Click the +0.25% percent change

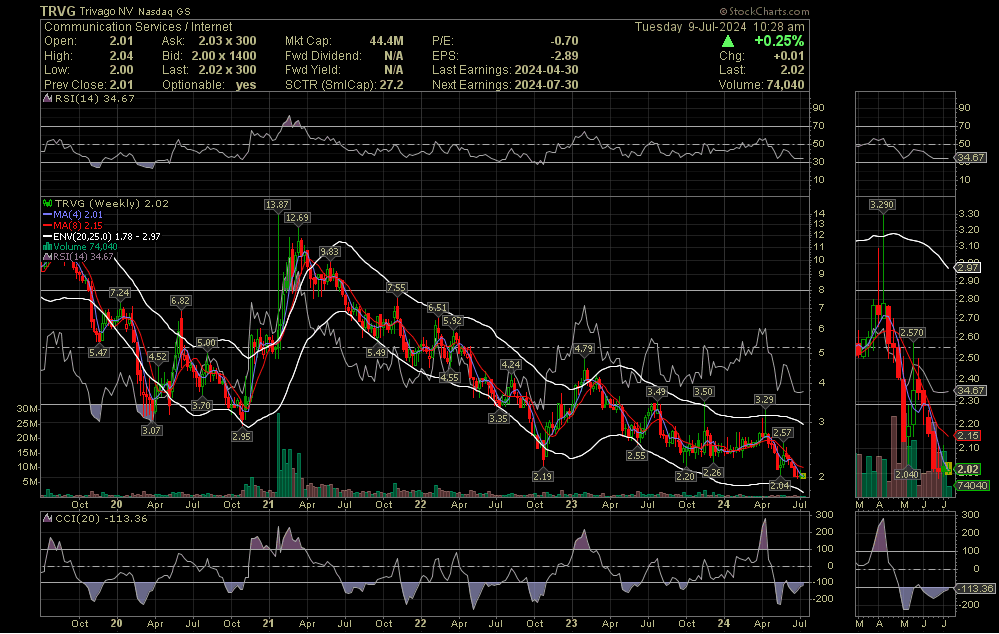pyautogui.click(x=779, y=41)
